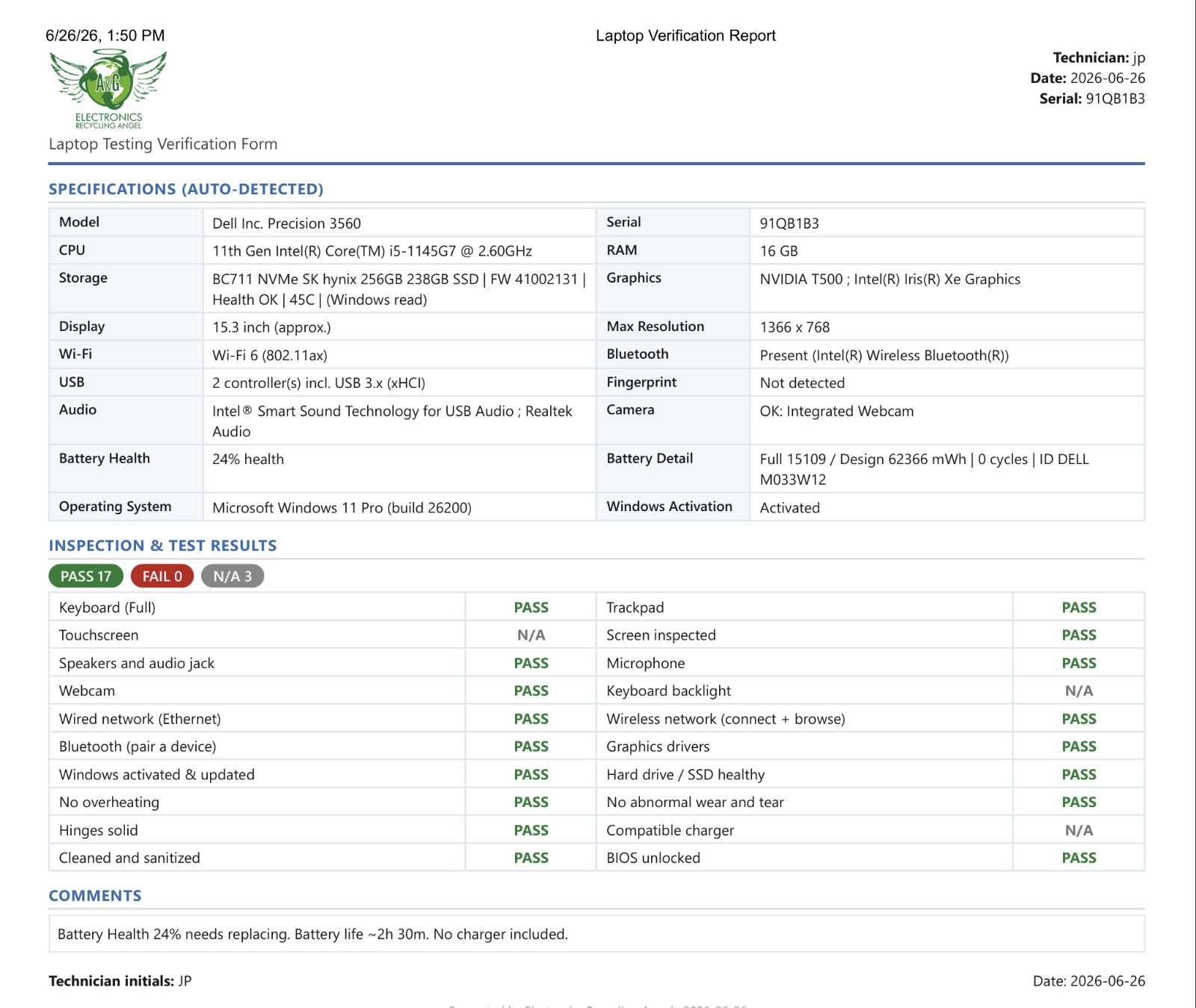
Task: Click PASS result for Webcam
Action: (531, 691)
